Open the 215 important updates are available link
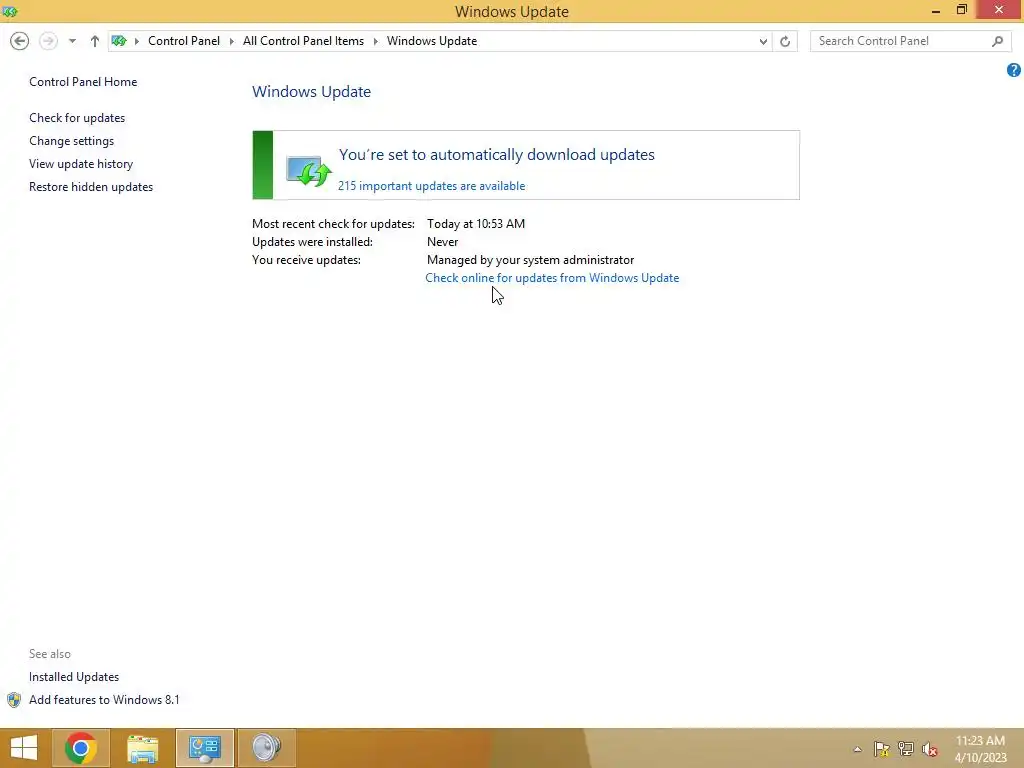The height and width of the screenshot is (768, 1024). click(x=431, y=185)
